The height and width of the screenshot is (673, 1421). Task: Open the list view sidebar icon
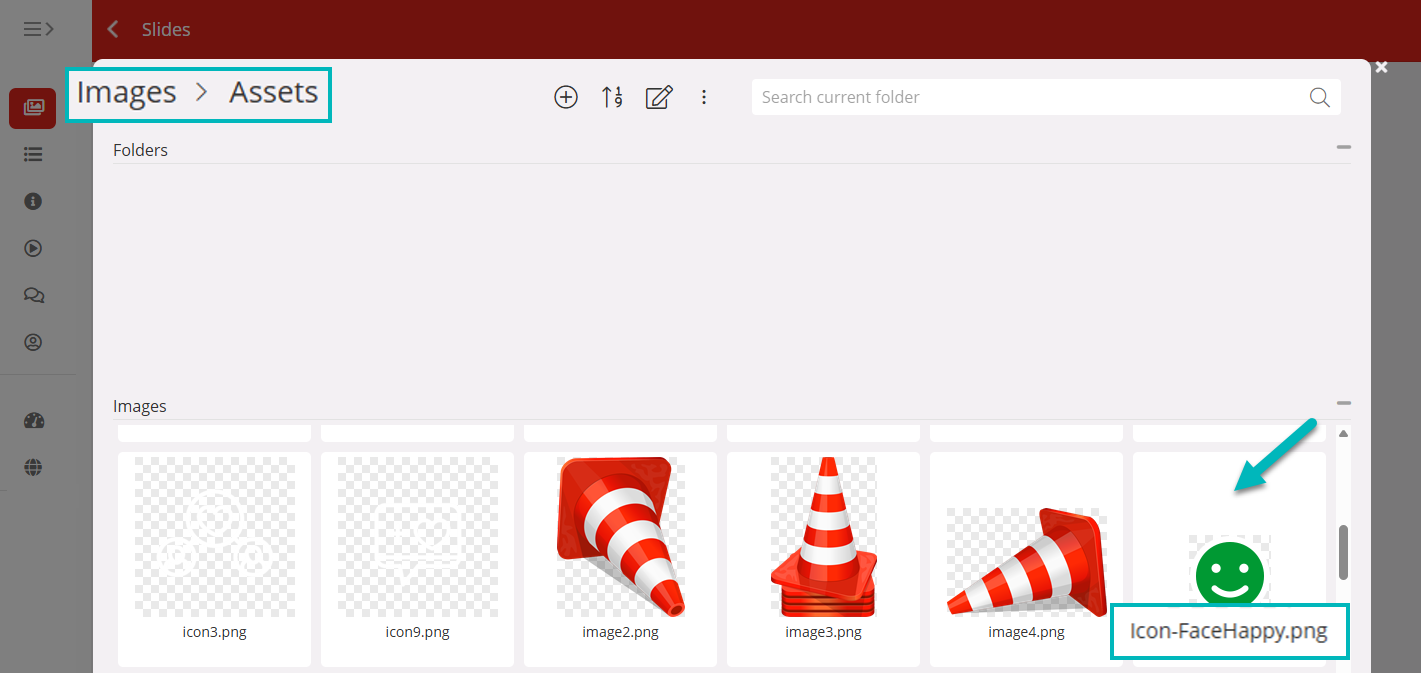33,155
